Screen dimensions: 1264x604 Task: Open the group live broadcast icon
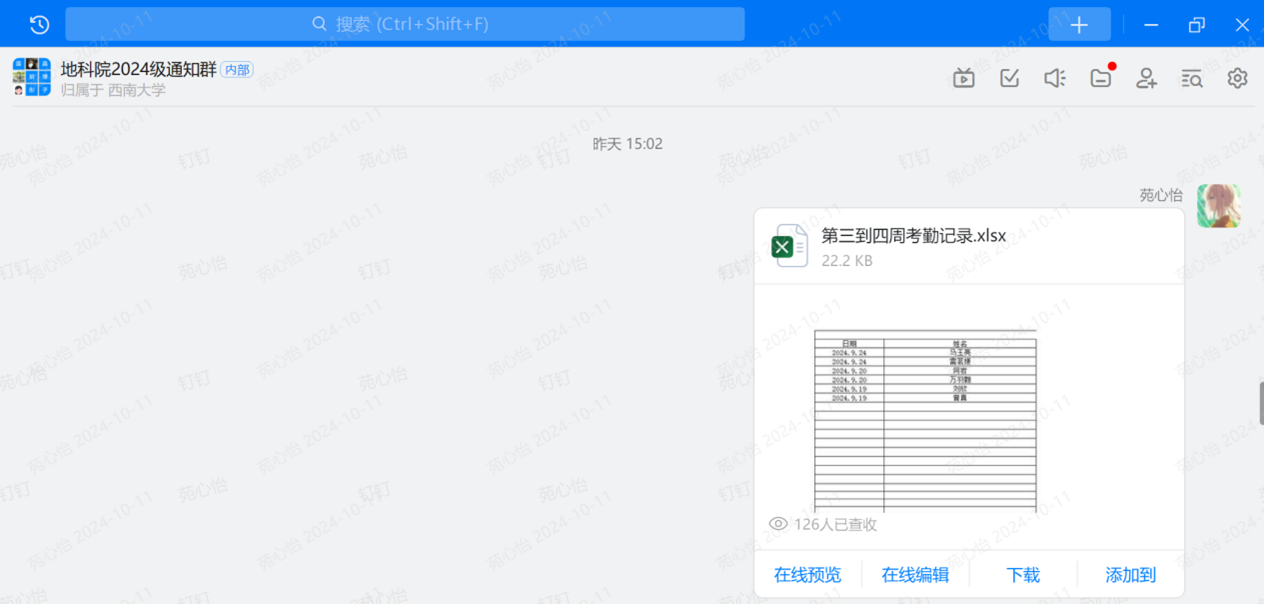coord(964,78)
